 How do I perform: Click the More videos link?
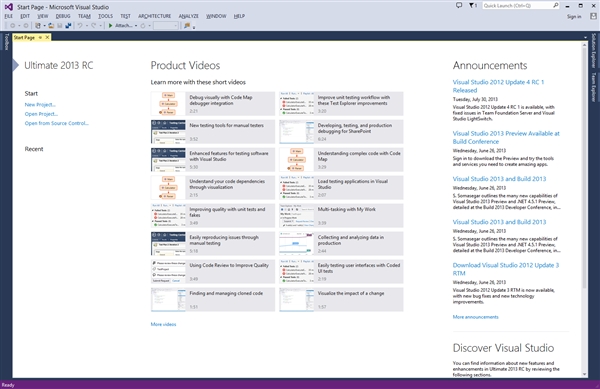163,324
